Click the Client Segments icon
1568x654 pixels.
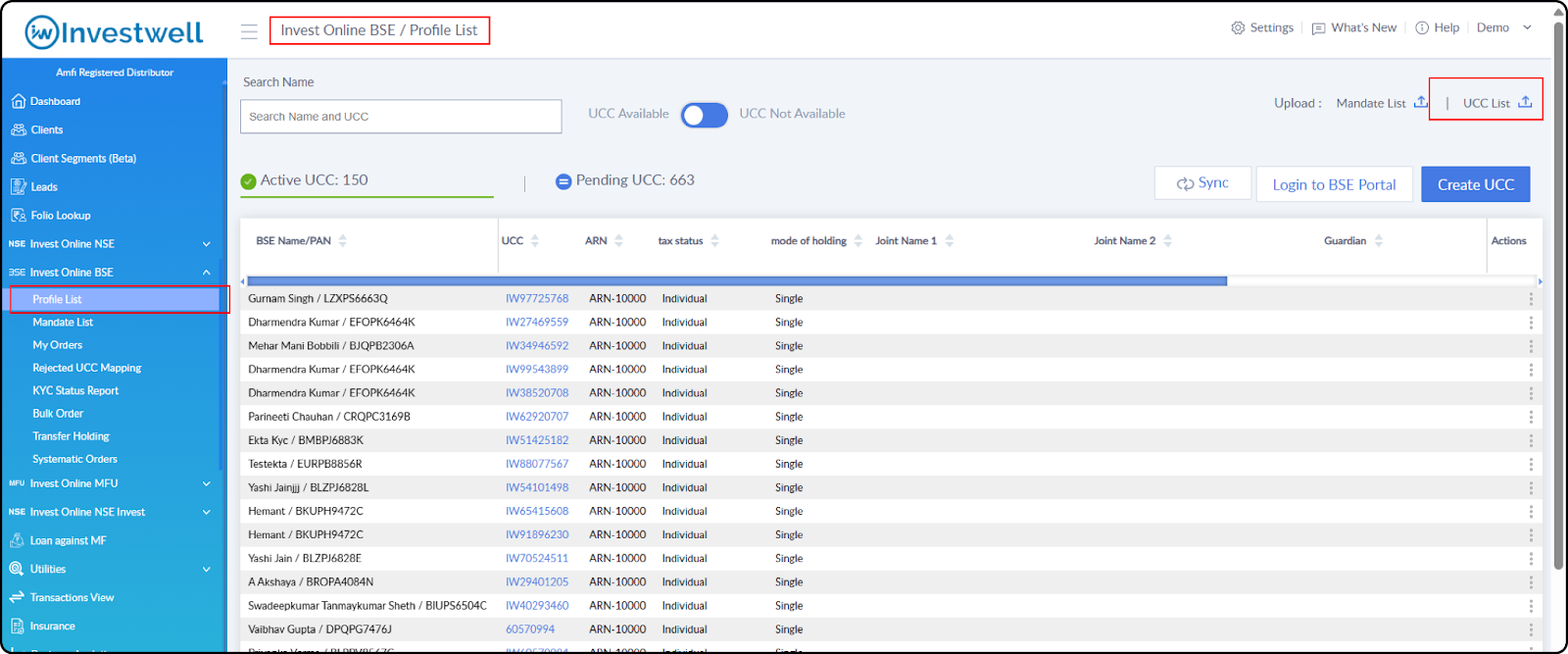(18, 158)
